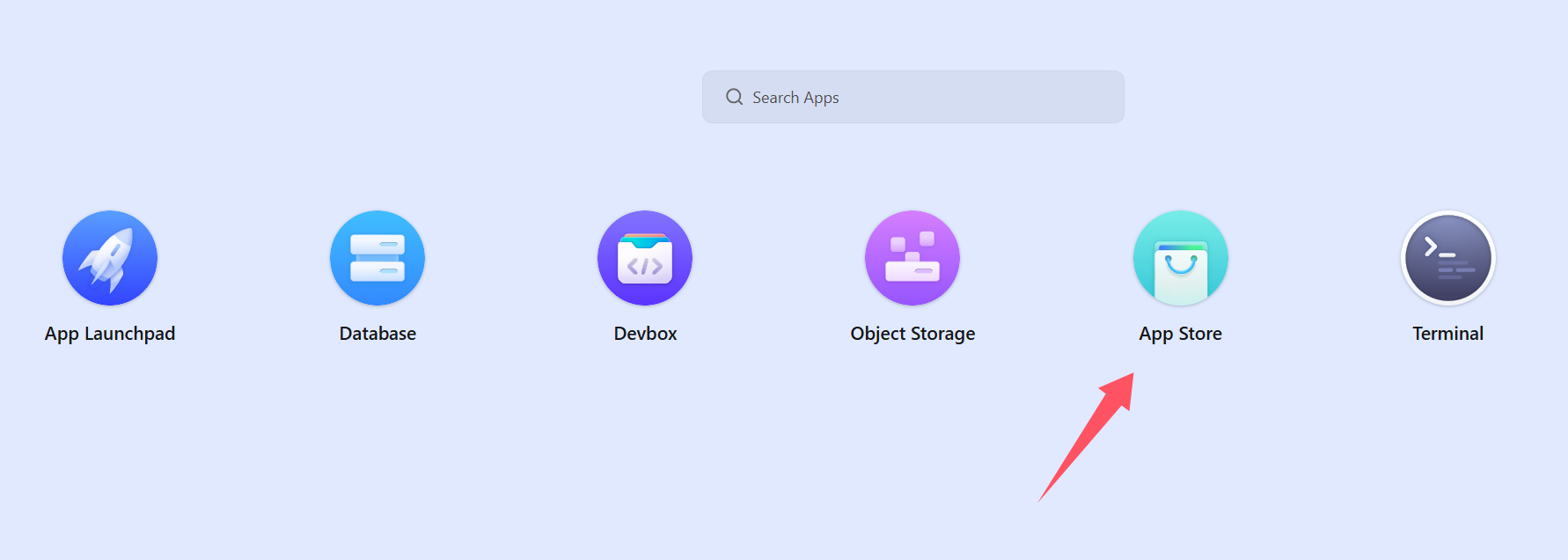Open the App Launchpad rocket icon
The image size is (1568, 560).
click(110, 258)
